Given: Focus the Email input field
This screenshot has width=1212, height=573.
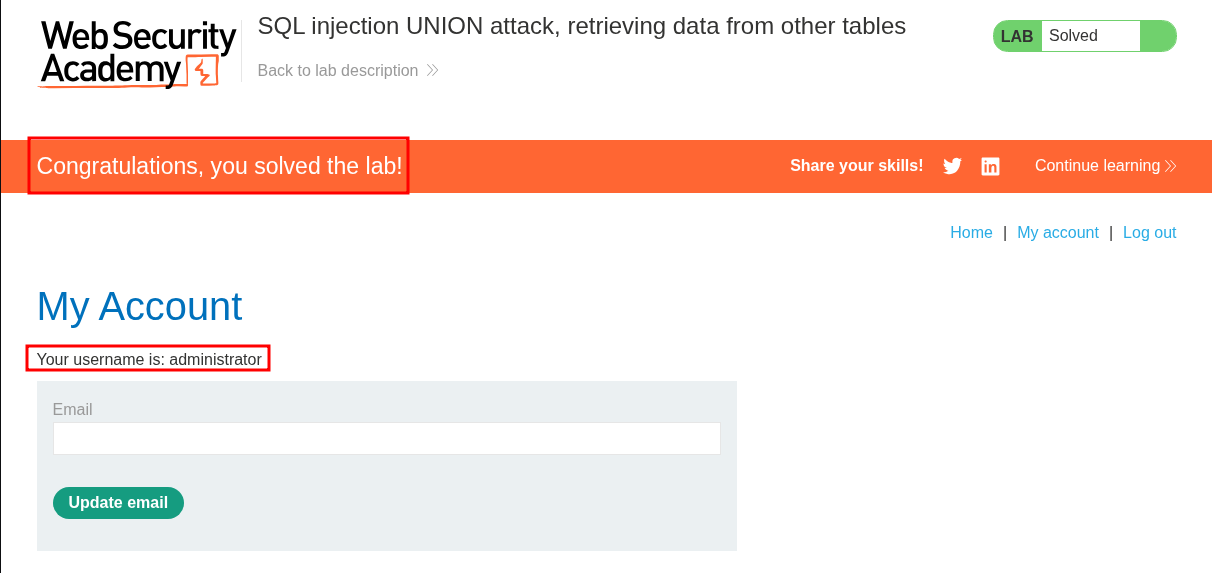Looking at the screenshot, I should coord(386,438).
